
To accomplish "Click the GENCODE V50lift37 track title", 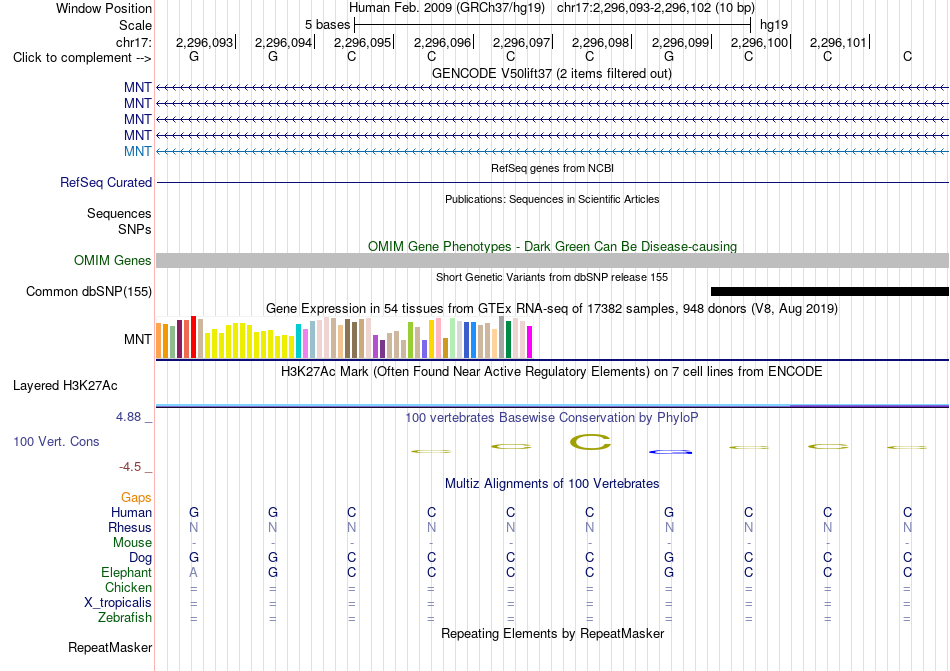I will tap(552, 73).
